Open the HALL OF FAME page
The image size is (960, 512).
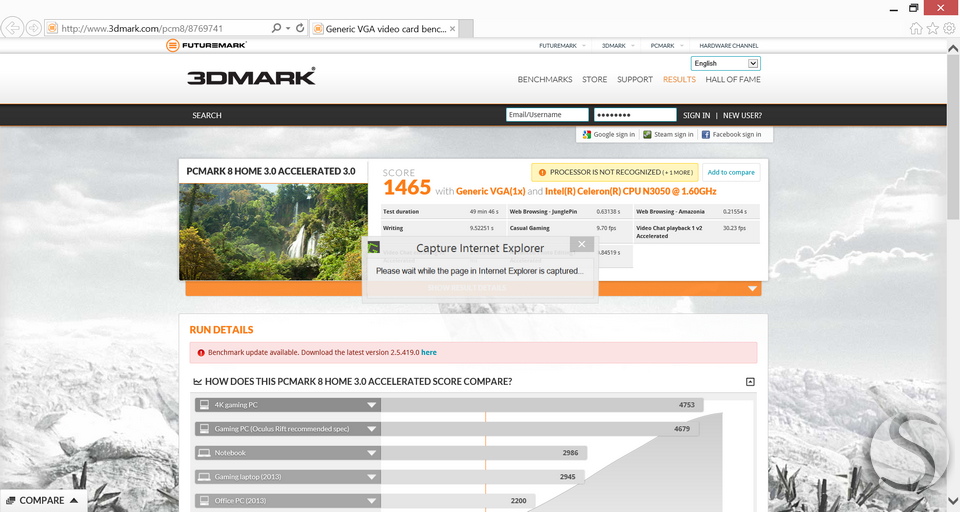[x=733, y=80]
